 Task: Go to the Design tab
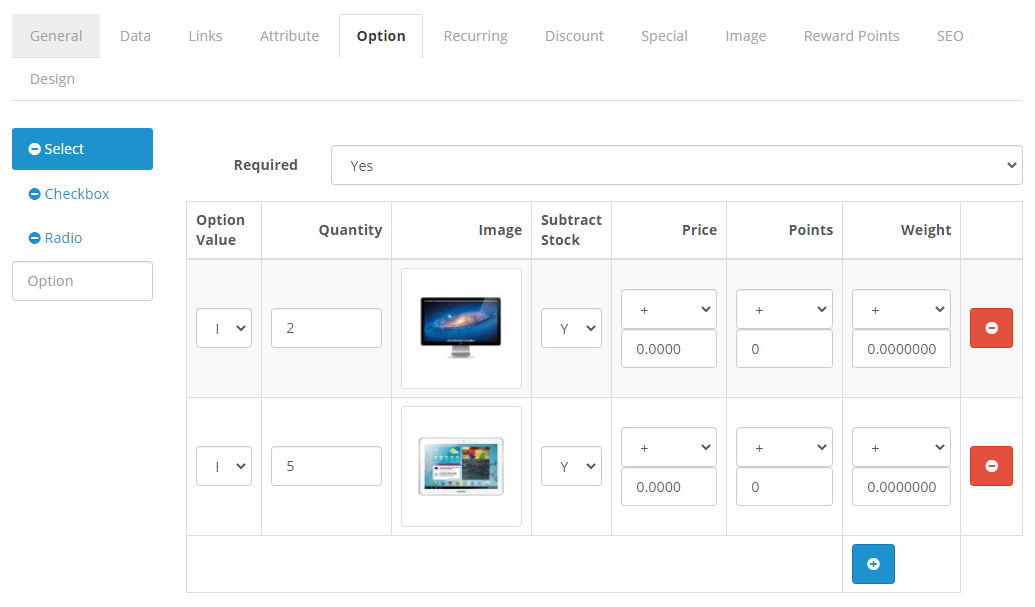coord(52,79)
